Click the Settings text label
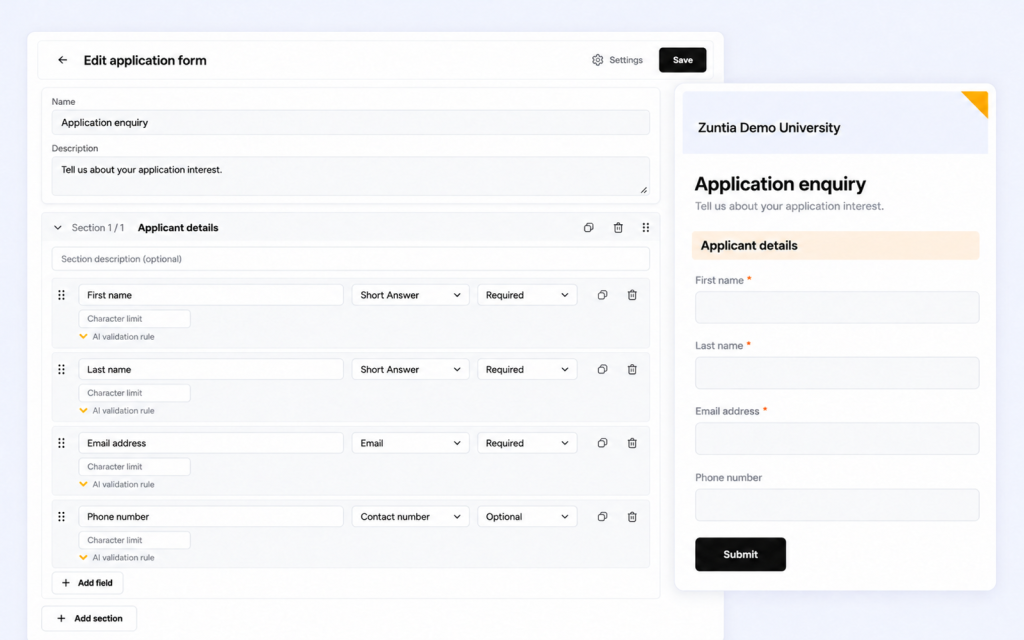 click(626, 60)
